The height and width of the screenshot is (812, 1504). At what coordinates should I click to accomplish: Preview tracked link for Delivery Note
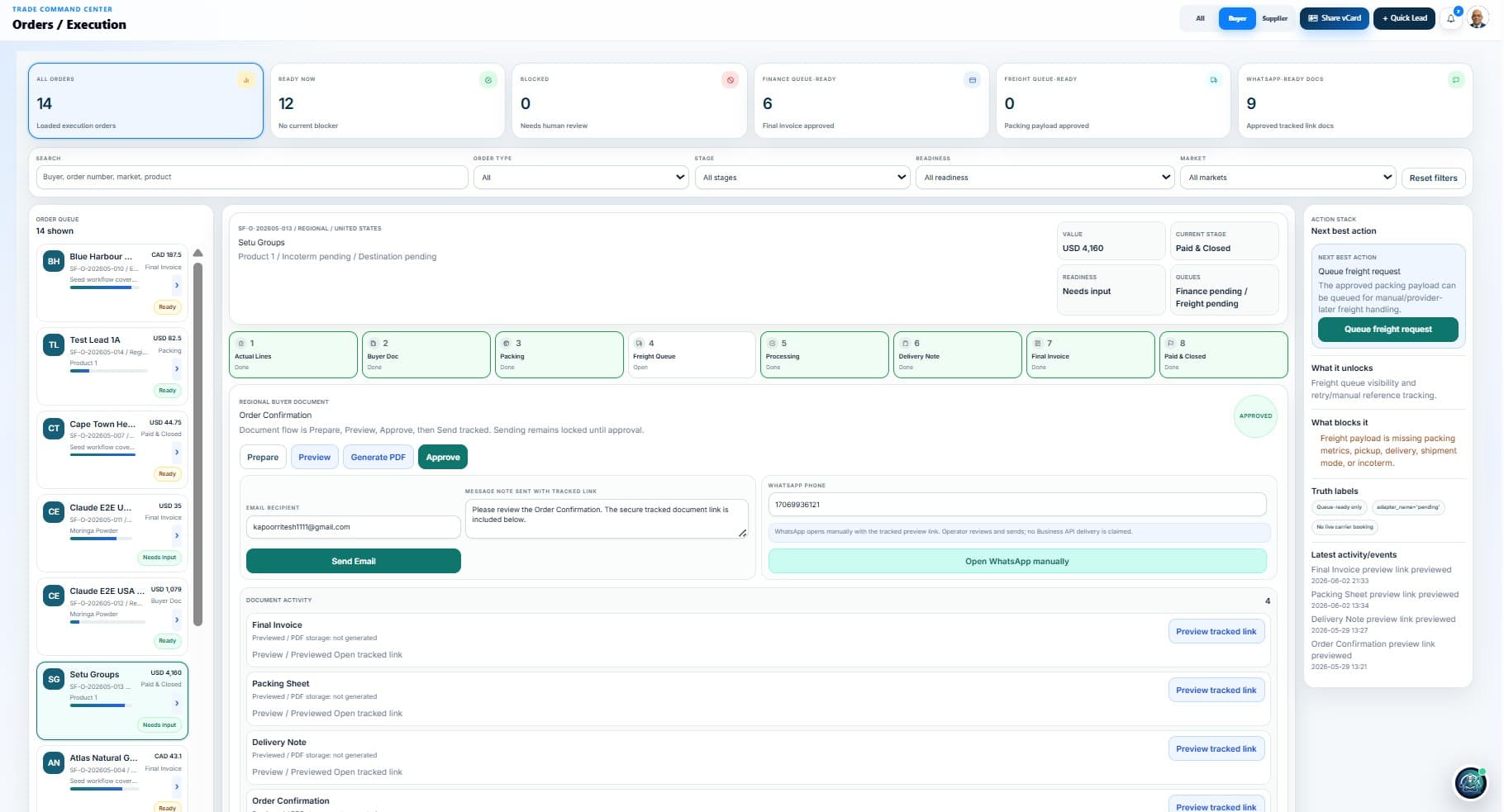[1216, 748]
